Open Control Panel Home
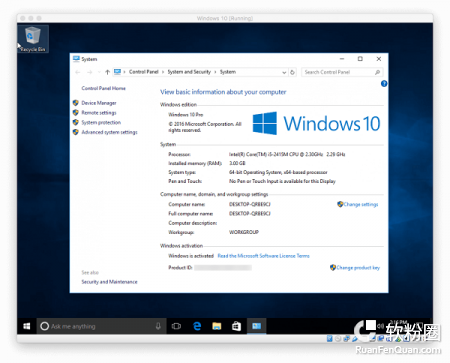This screenshot has width=450, height=363. (104, 88)
